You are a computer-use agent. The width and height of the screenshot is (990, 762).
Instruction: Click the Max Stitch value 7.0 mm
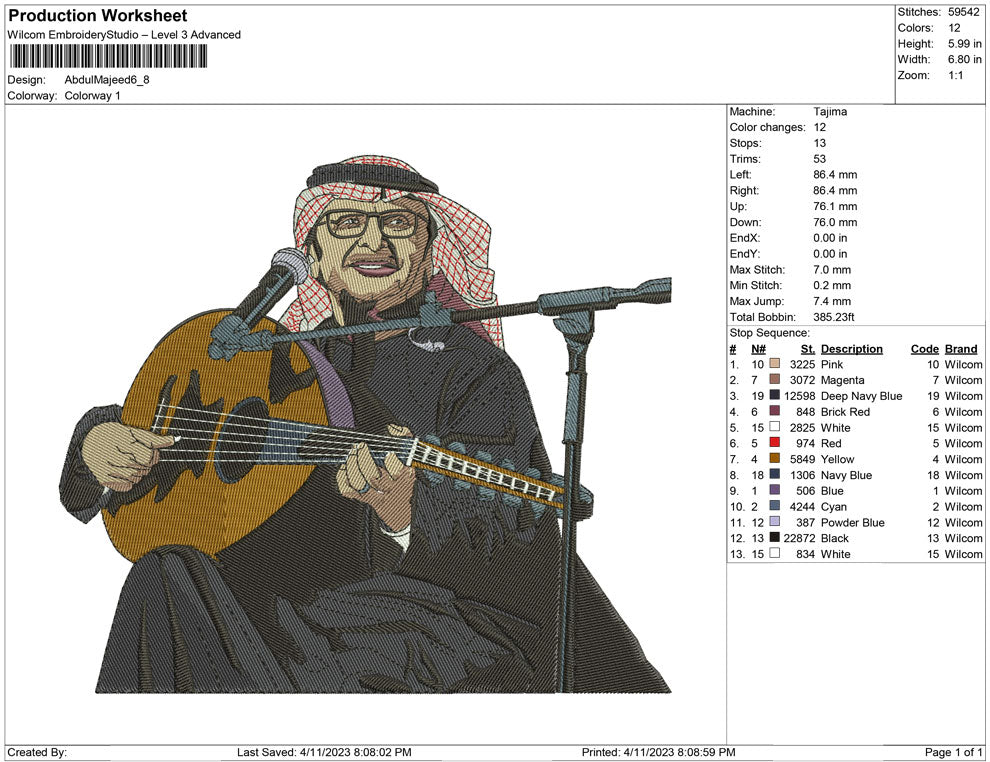click(x=832, y=270)
